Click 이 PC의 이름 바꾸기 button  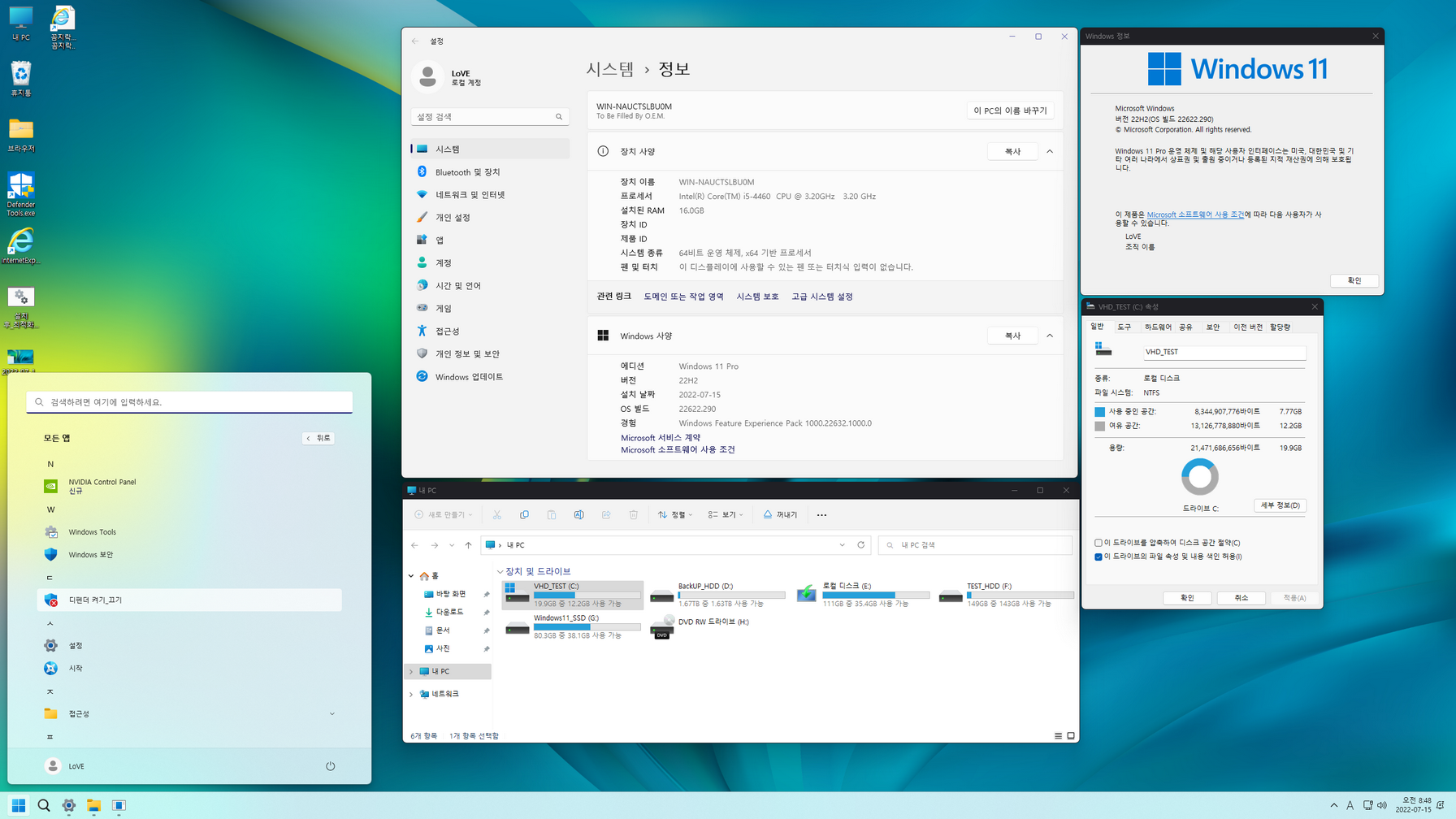click(1010, 110)
